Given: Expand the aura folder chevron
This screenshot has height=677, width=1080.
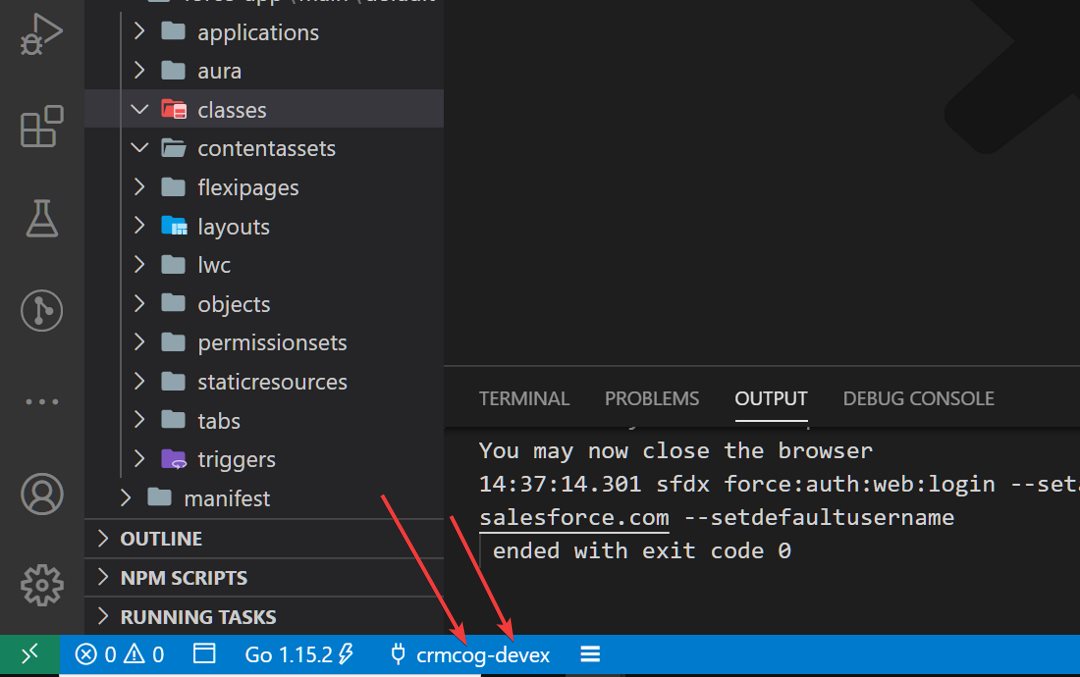Looking at the screenshot, I should 139,70.
